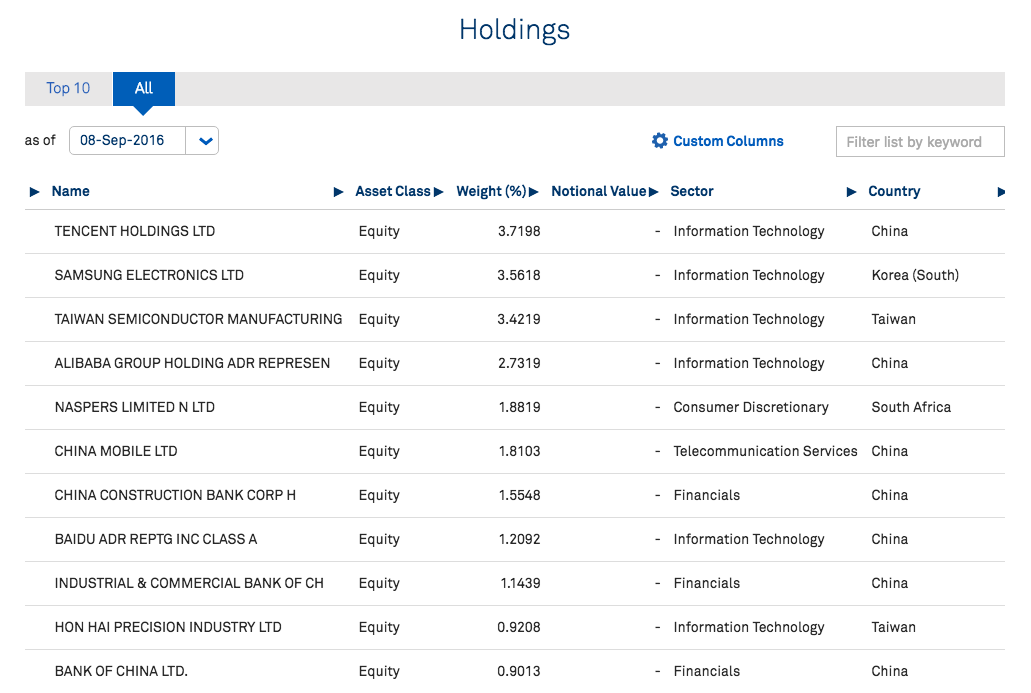Screen dimensions: 1031x693
Task: Click the sort arrow before Sector header
Action: (x=654, y=192)
